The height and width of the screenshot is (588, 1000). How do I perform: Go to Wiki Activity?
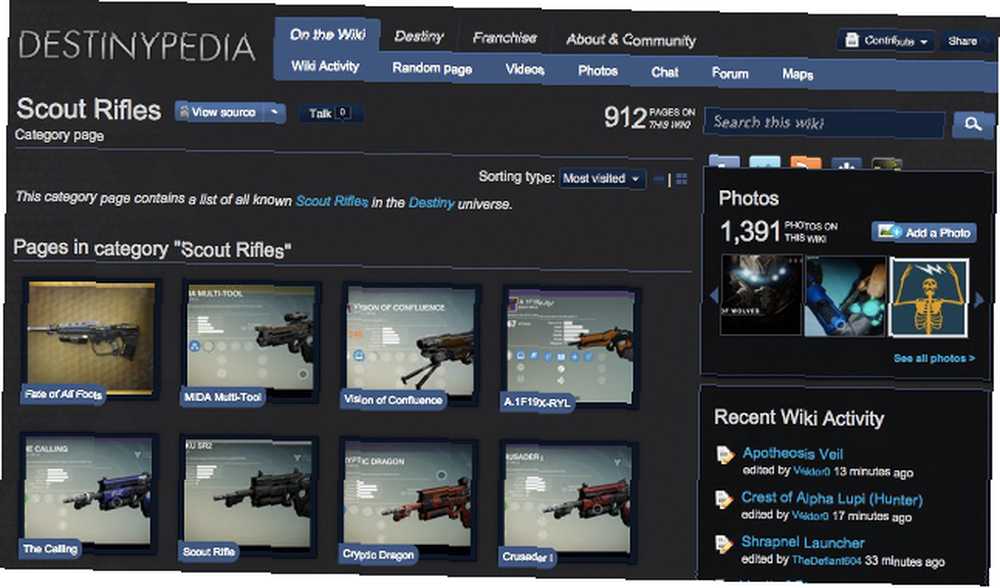[325, 66]
